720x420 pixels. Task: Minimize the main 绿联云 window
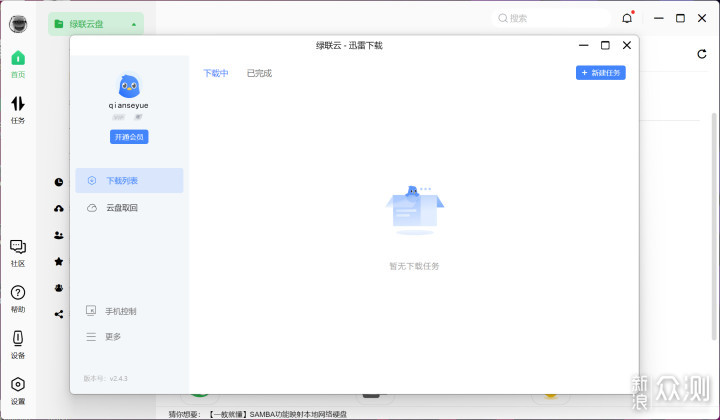[659, 18]
